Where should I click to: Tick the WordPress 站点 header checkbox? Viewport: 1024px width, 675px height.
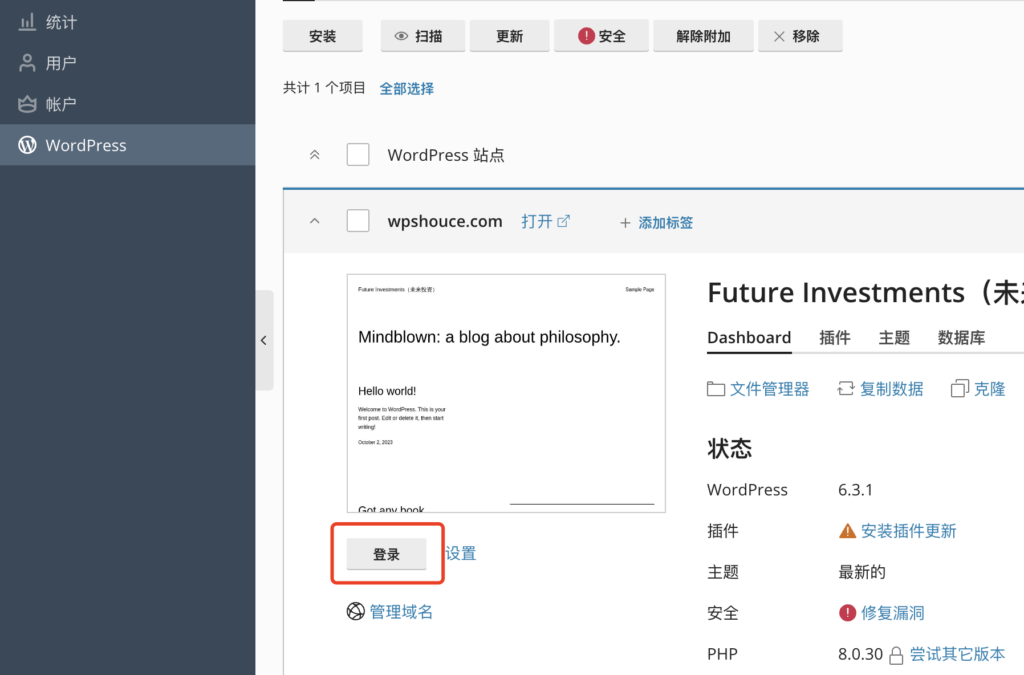[x=358, y=155]
